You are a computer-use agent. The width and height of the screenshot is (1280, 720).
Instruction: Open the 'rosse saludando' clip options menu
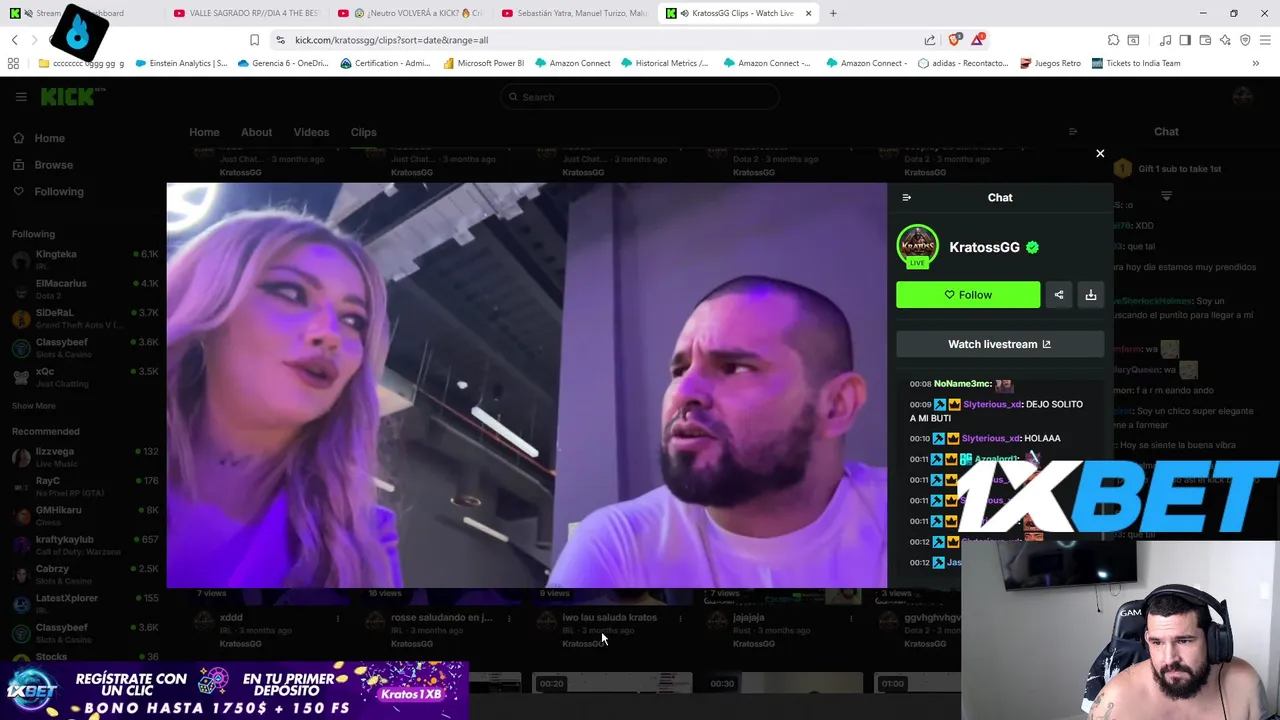click(510, 619)
